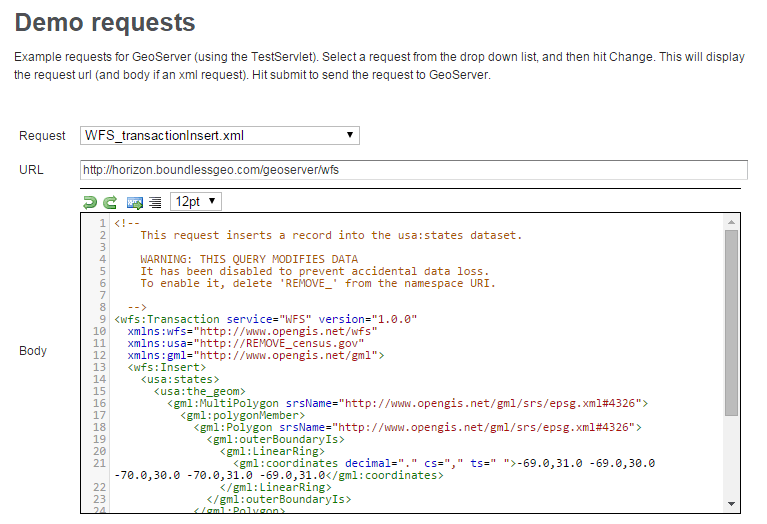Click the Demo requests page heading
This screenshot has width=767, height=524.
[x=105, y=21]
